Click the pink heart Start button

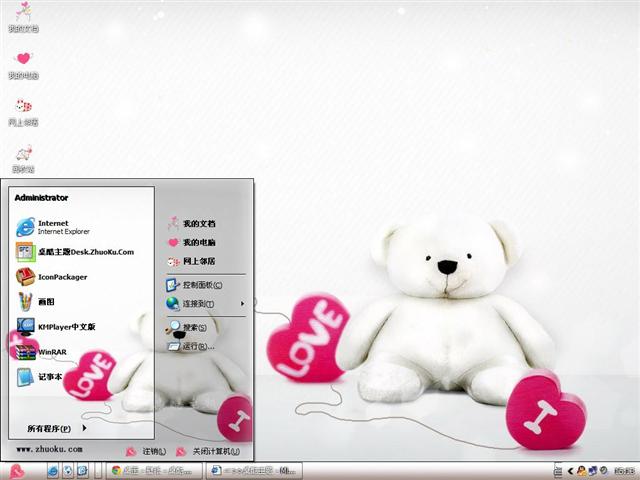17,471
